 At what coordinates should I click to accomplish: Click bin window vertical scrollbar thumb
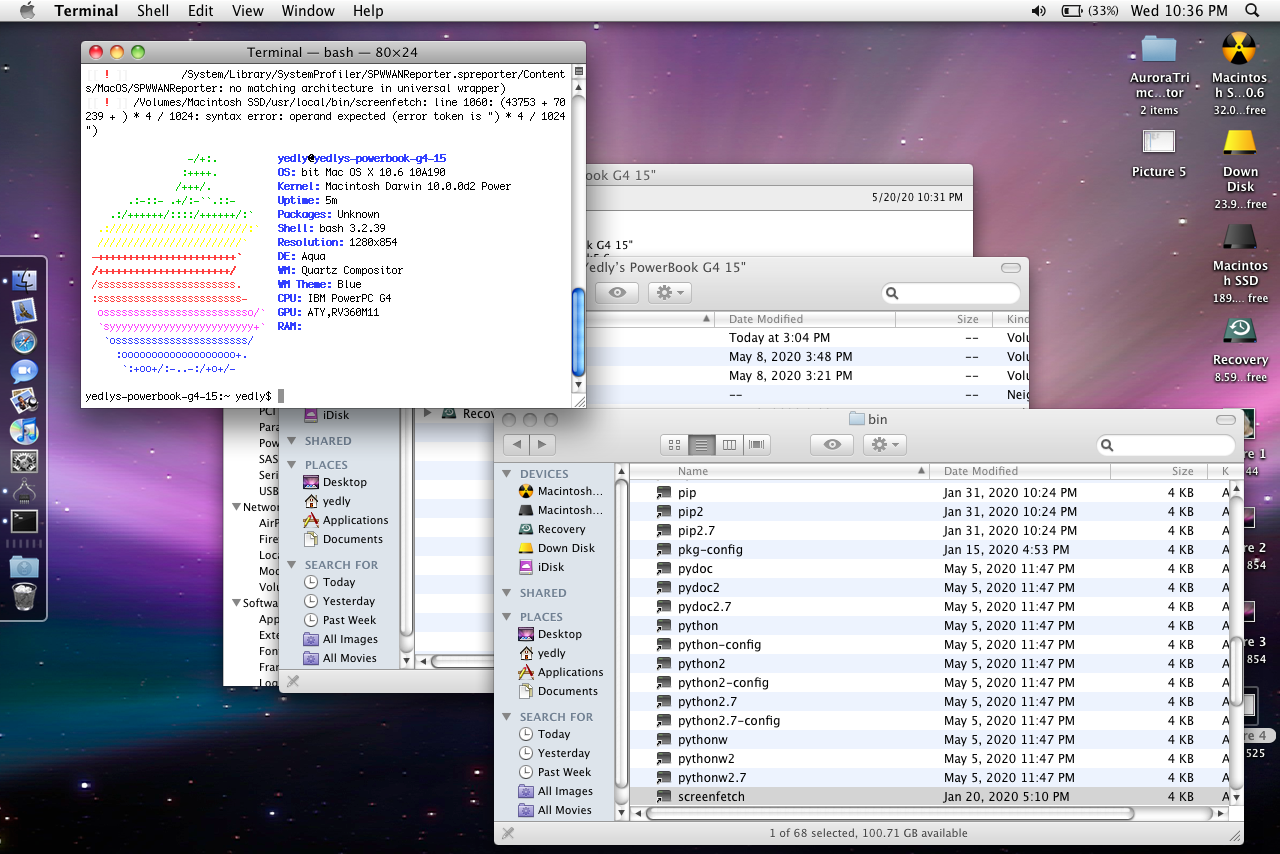[1235, 670]
